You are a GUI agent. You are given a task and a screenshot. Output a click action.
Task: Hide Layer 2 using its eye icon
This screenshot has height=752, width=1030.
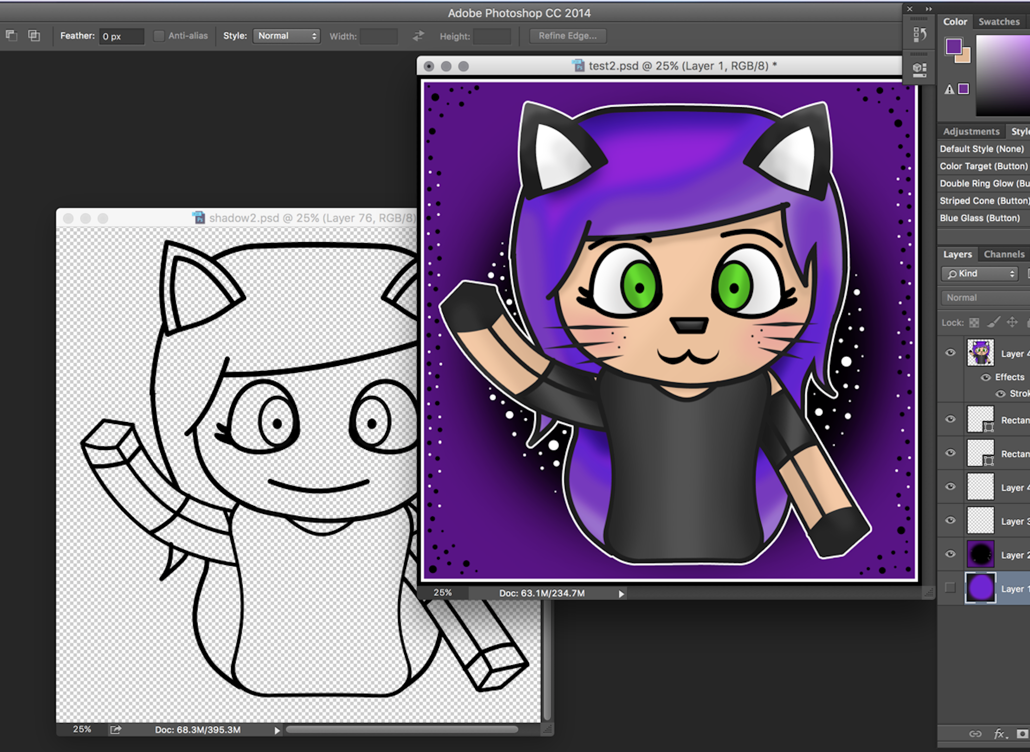950,554
